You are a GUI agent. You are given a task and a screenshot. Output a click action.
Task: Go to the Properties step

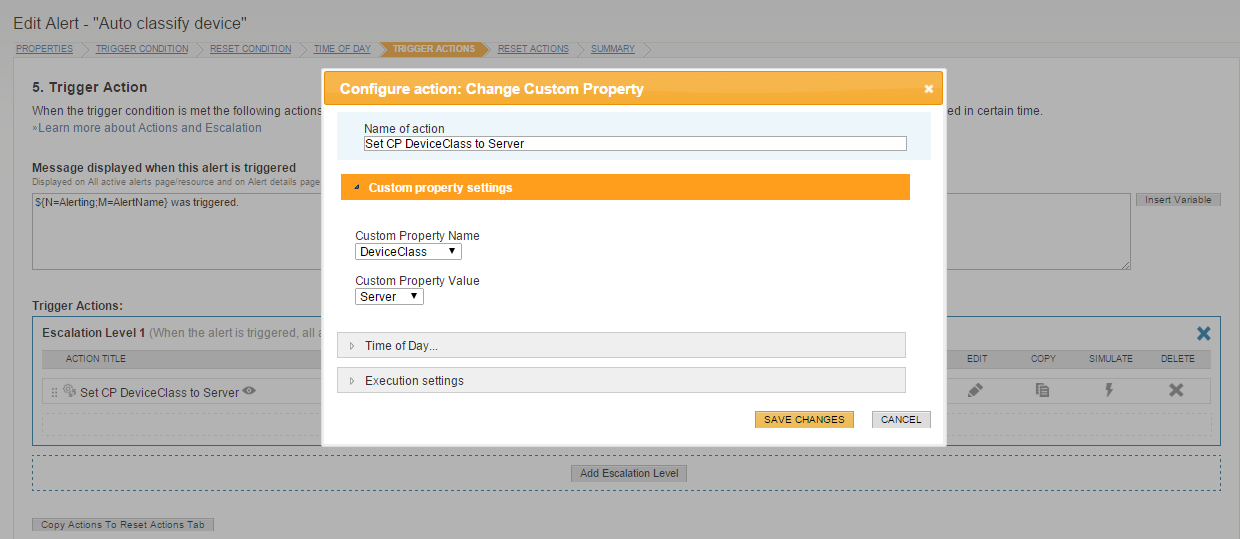(x=44, y=49)
